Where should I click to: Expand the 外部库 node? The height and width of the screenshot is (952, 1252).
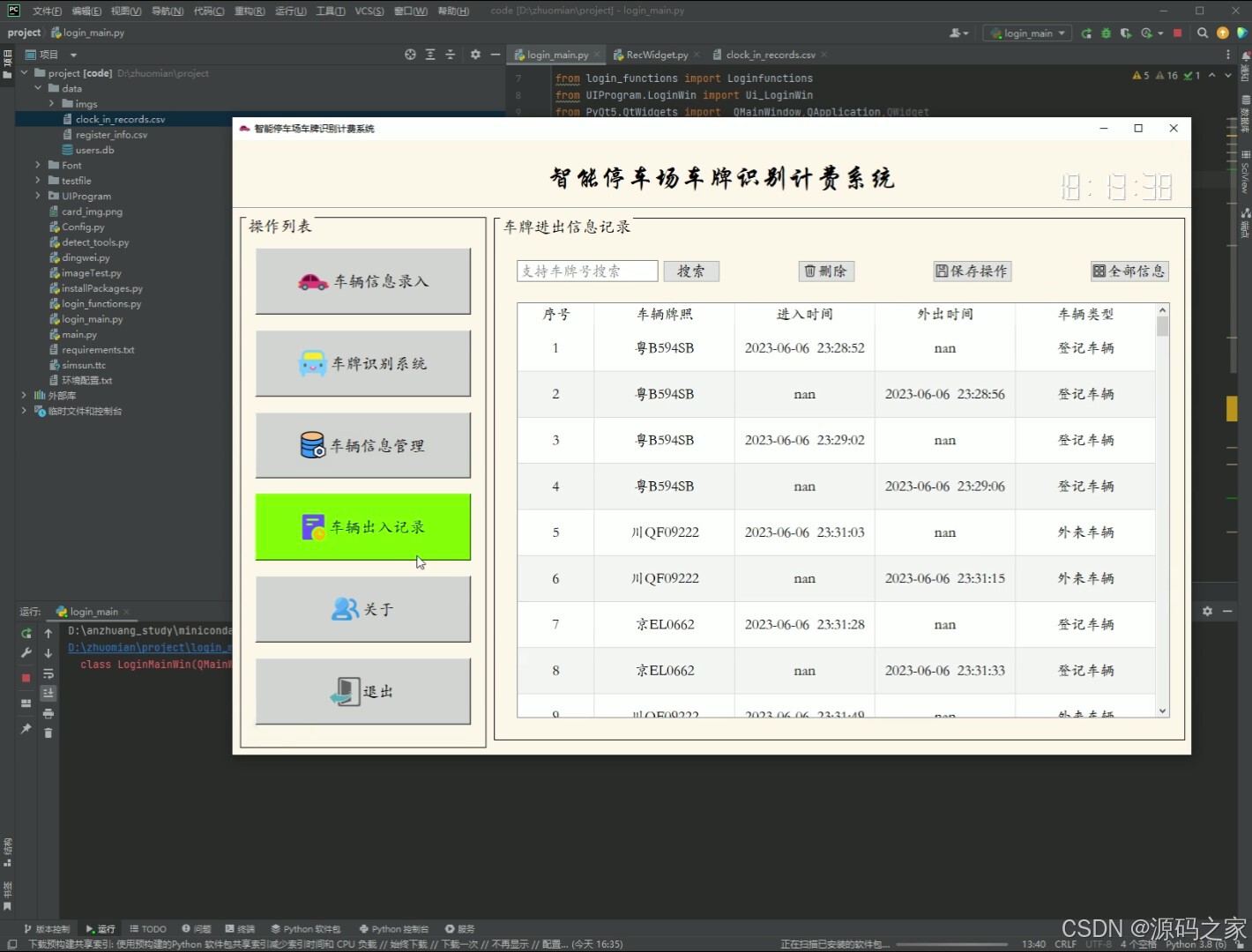(25, 395)
